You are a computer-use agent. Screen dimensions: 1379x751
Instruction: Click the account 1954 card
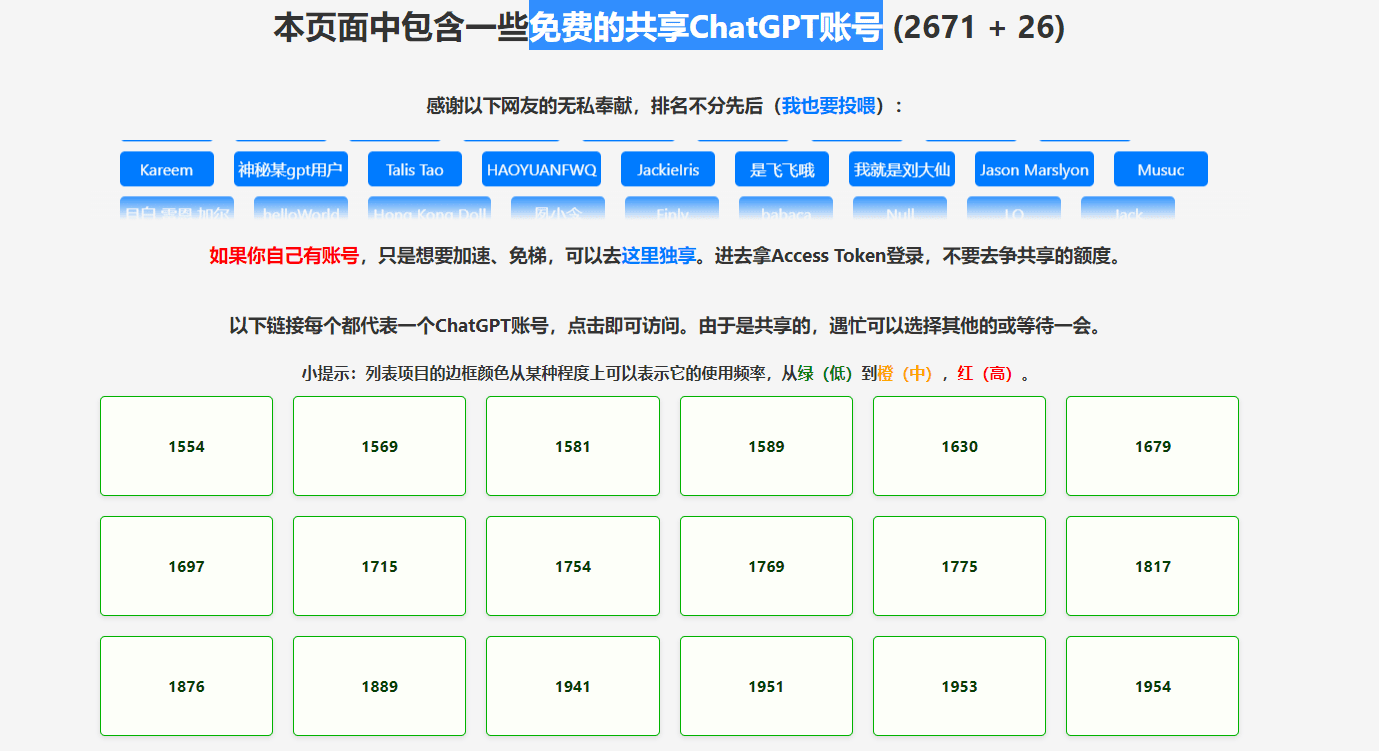(x=1152, y=686)
